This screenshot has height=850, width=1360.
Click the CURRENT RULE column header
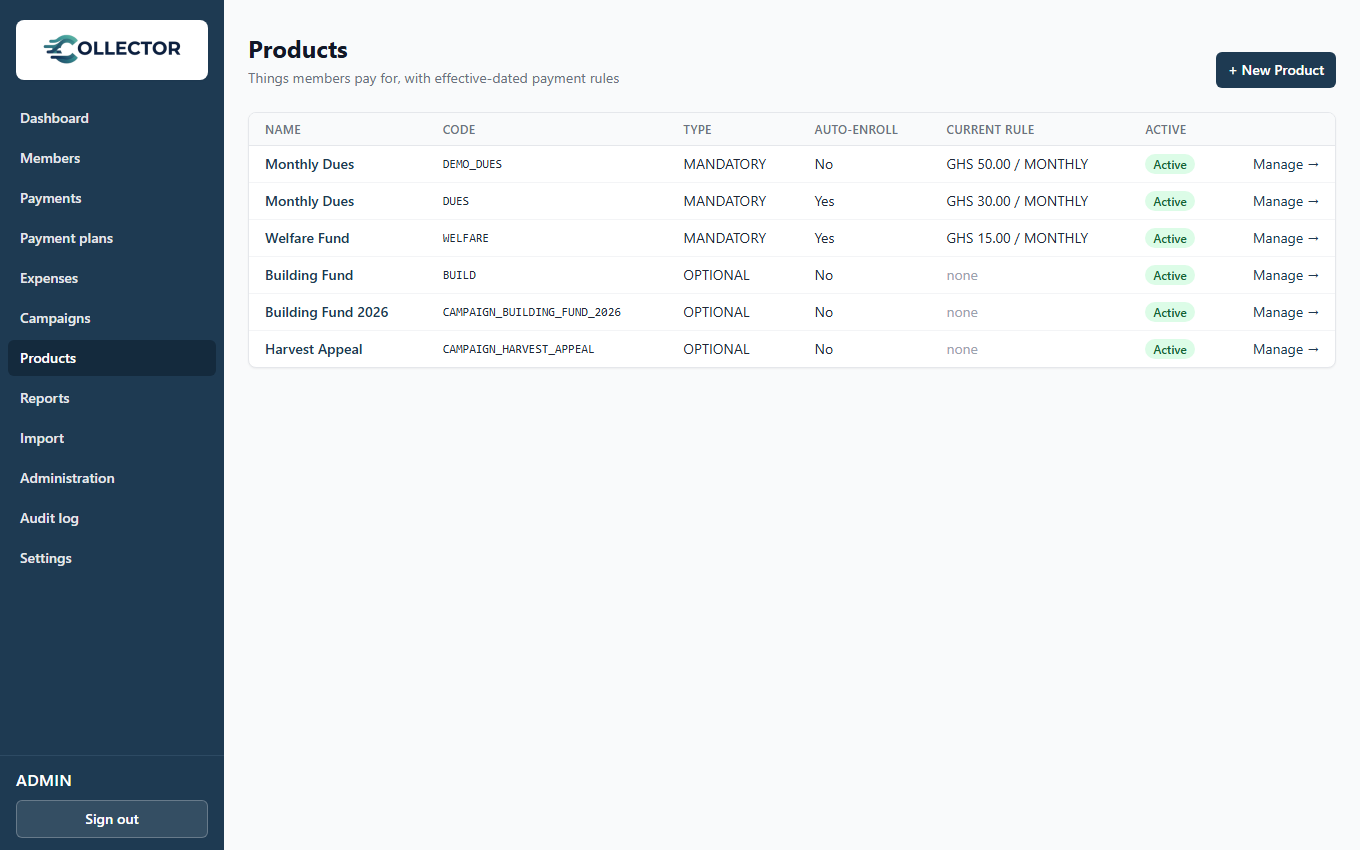990,130
